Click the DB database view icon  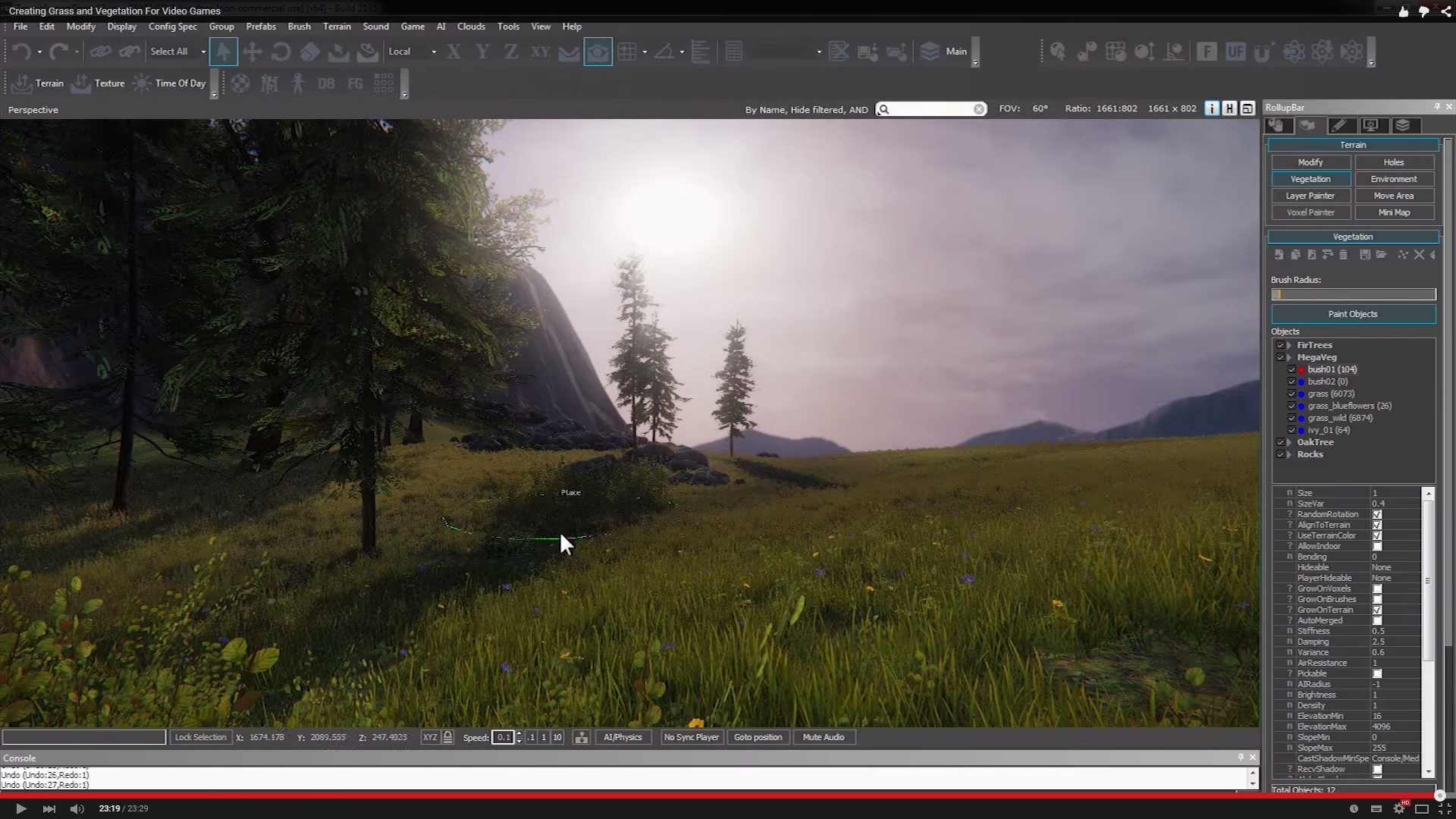click(x=326, y=83)
